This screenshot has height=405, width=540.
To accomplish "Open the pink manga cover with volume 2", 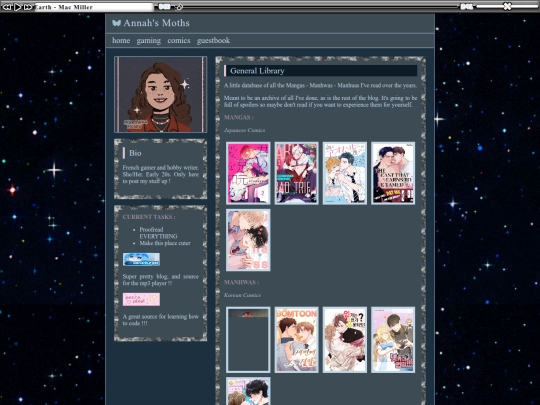I will [248, 173].
